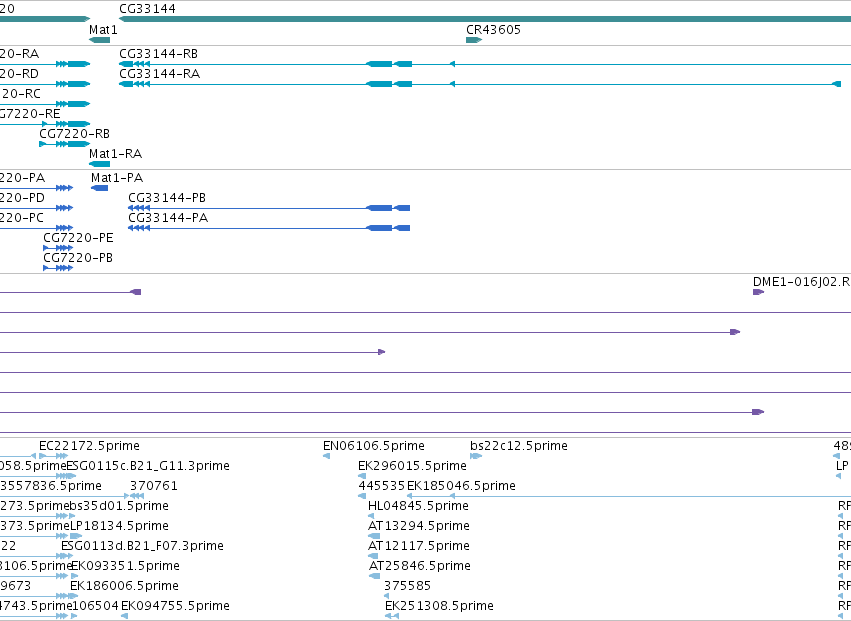Select the CG33144 gene span bar
Viewport: 851px width, 621px height.
pyautogui.click(x=485, y=19)
